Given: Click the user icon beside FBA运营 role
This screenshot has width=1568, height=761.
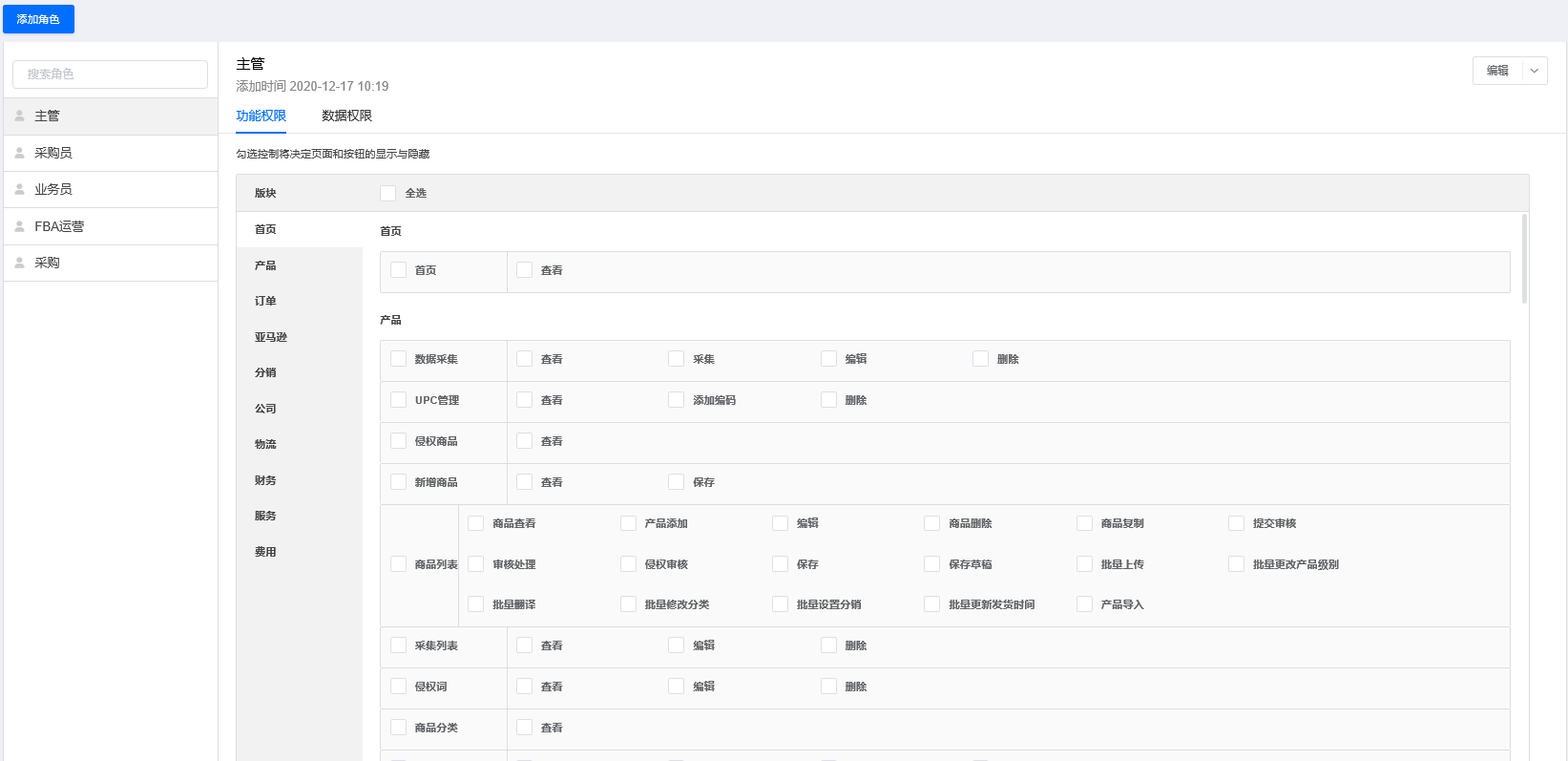Looking at the screenshot, I should (19, 226).
